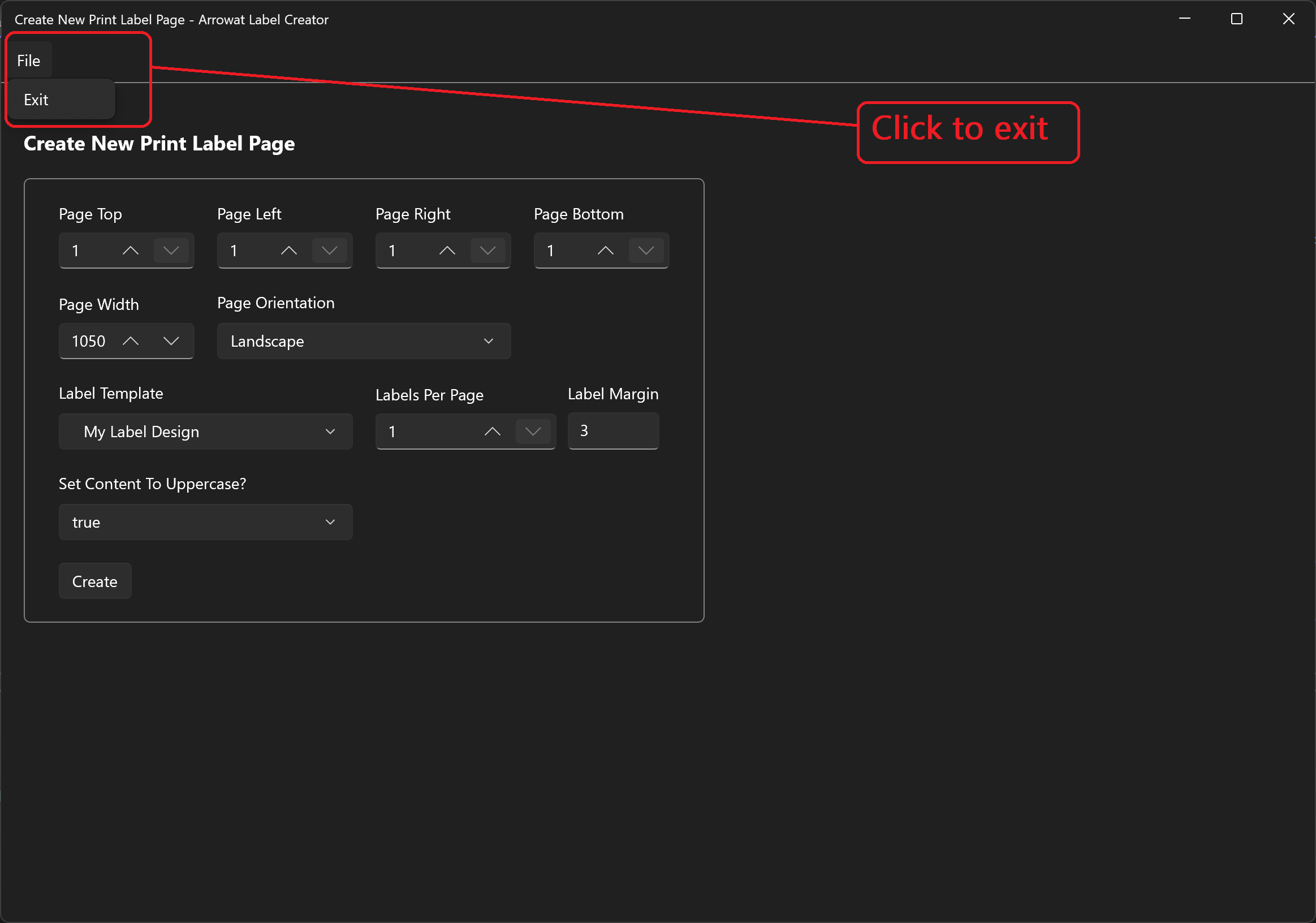Edit the Label Margin input field

point(613,431)
